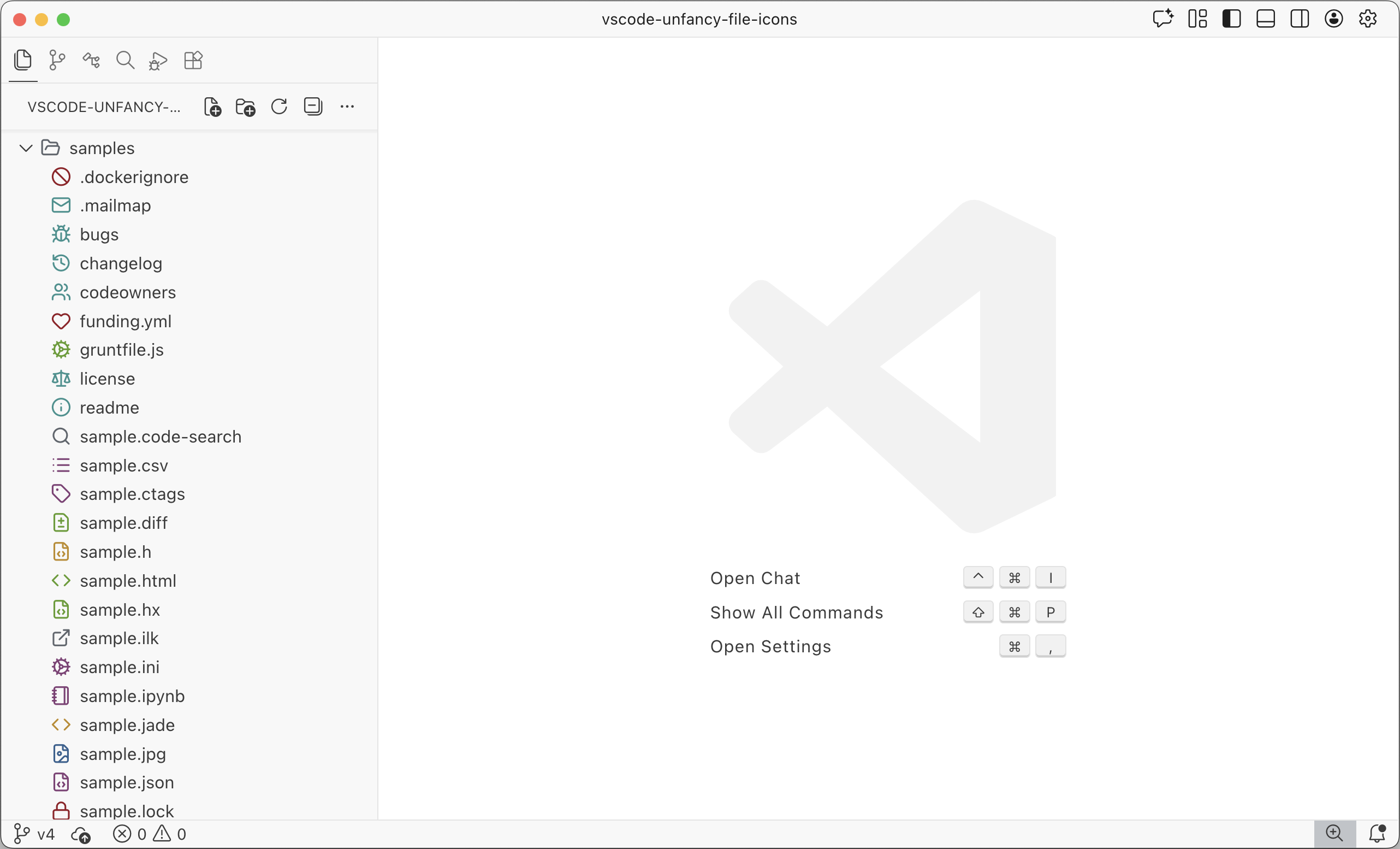Open the Explorer More Actions menu
This screenshot has width=1400, height=849.
(347, 107)
